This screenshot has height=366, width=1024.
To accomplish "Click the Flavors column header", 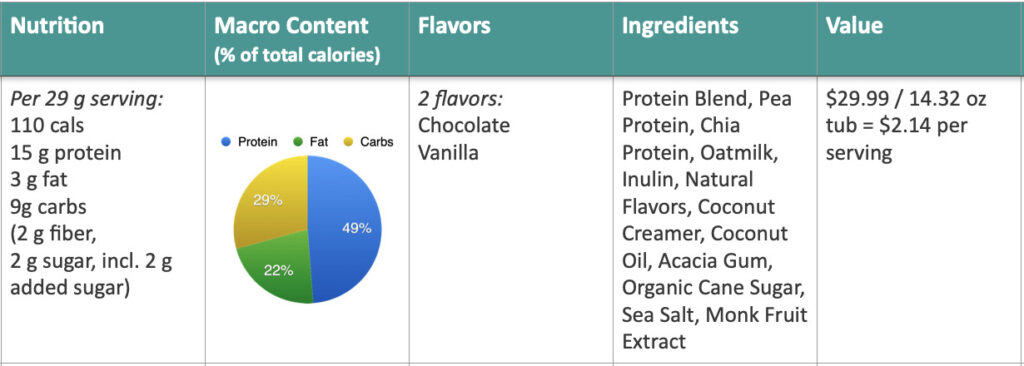I will 454,26.
